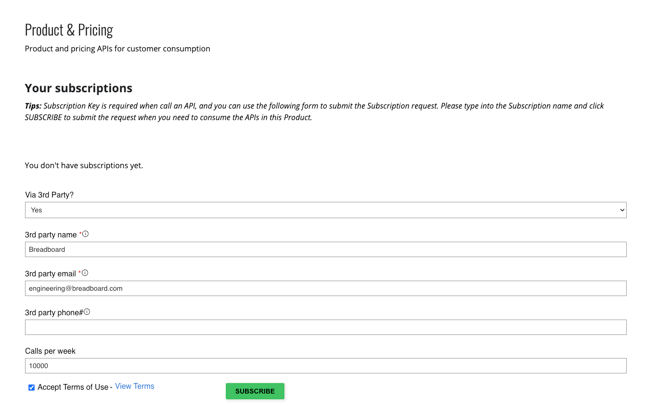
Task: Open the View Terms link
Action: click(134, 387)
